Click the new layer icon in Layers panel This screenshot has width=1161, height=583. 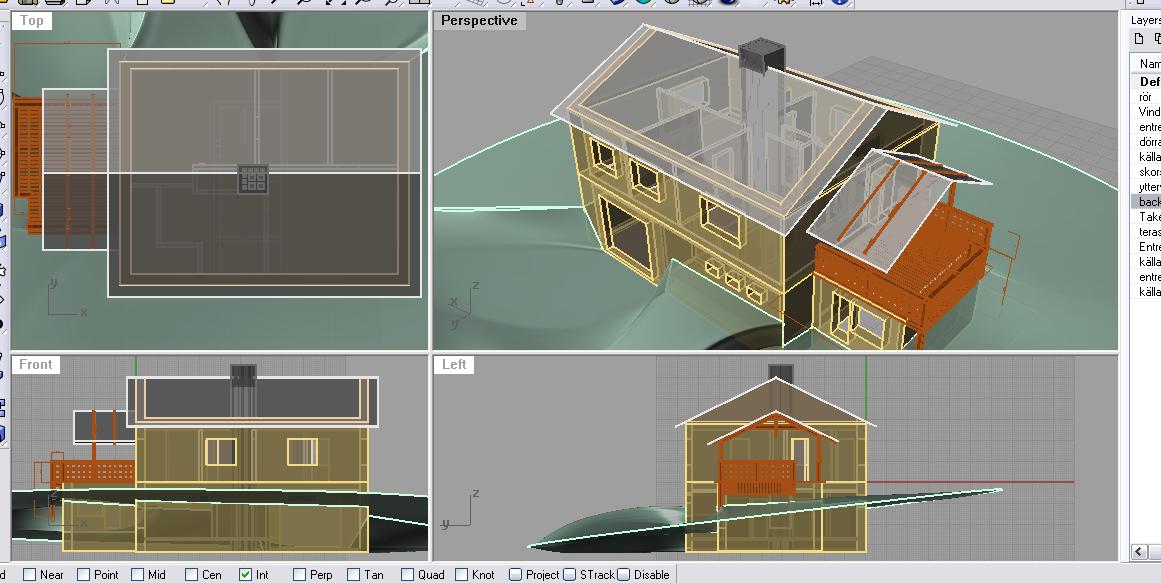click(x=1139, y=39)
